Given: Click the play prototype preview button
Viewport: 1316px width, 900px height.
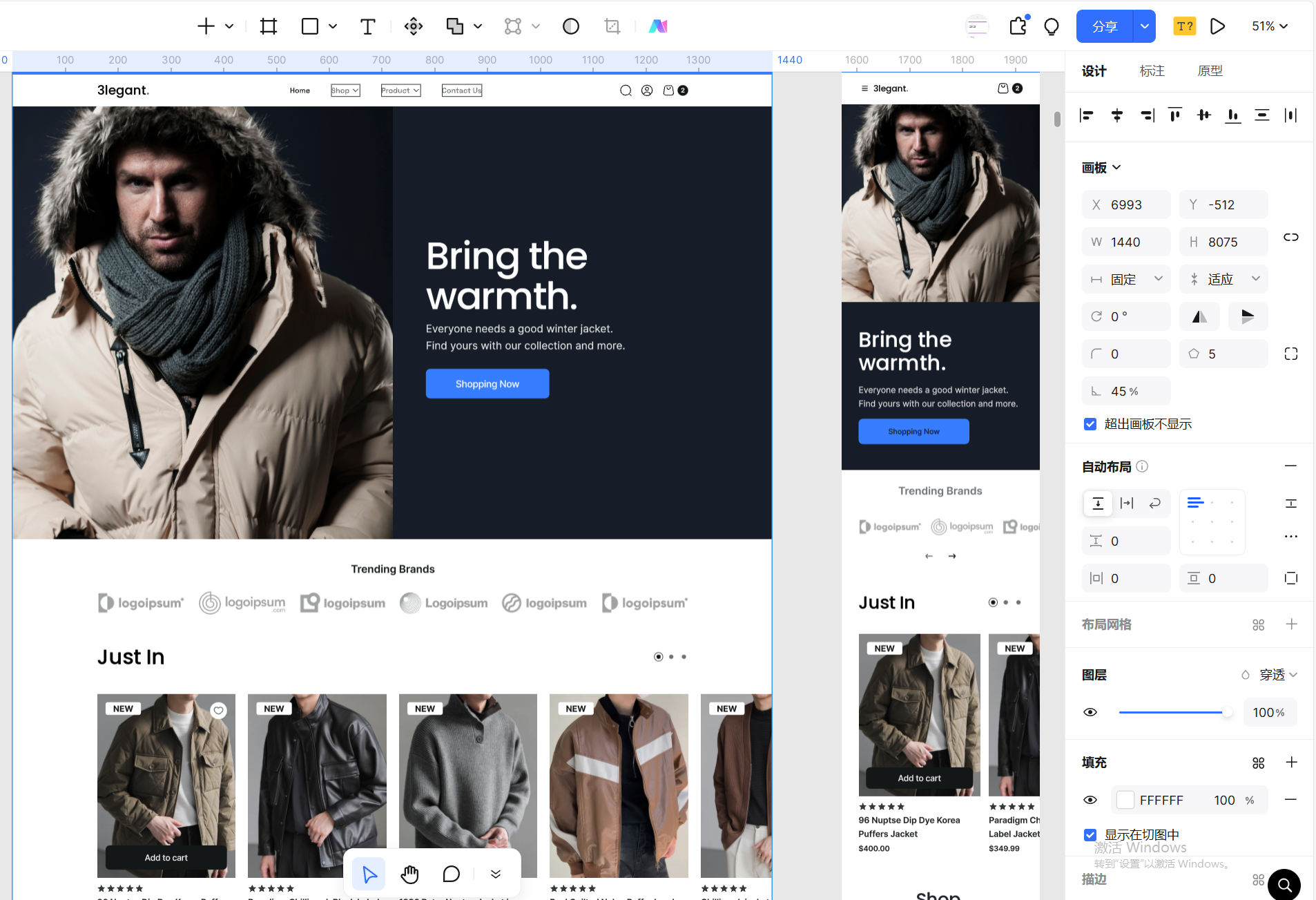Looking at the screenshot, I should tap(1217, 26).
